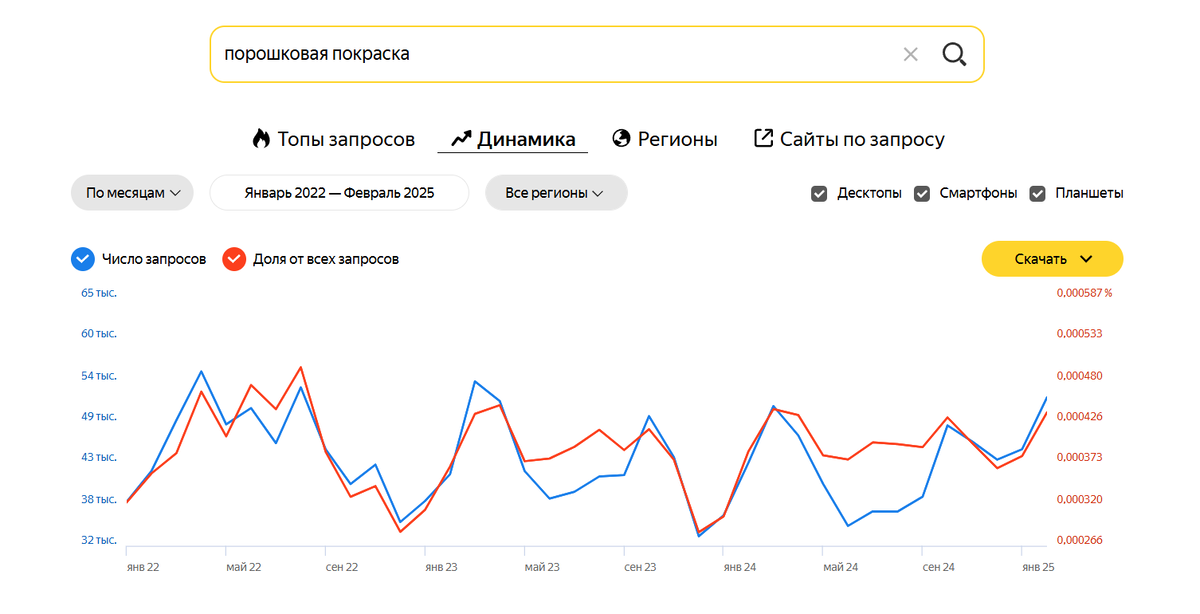
Task: Open the По месяцам dropdown
Action: click(131, 192)
